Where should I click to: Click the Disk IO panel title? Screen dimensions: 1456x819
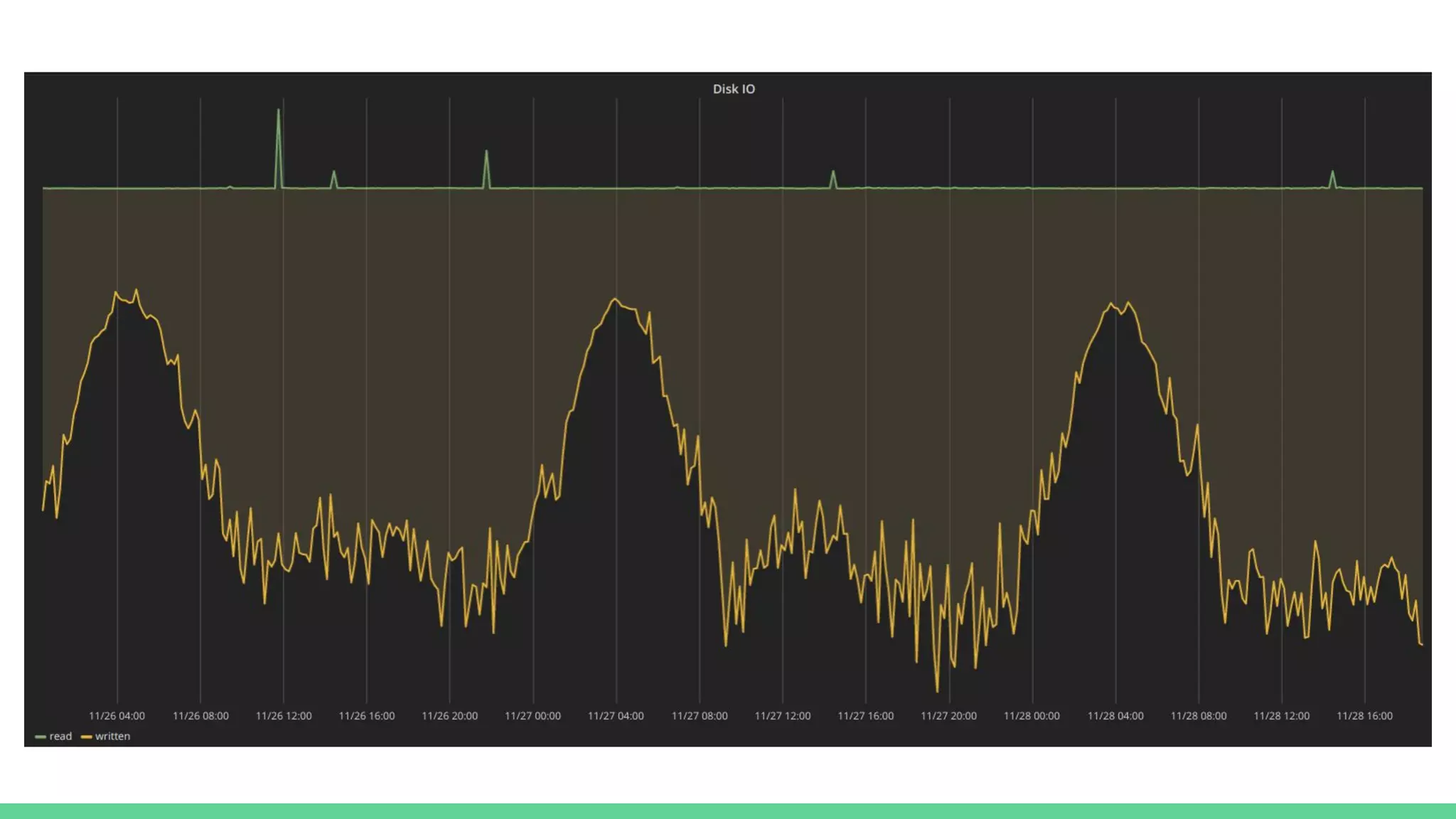click(x=734, y=89)
